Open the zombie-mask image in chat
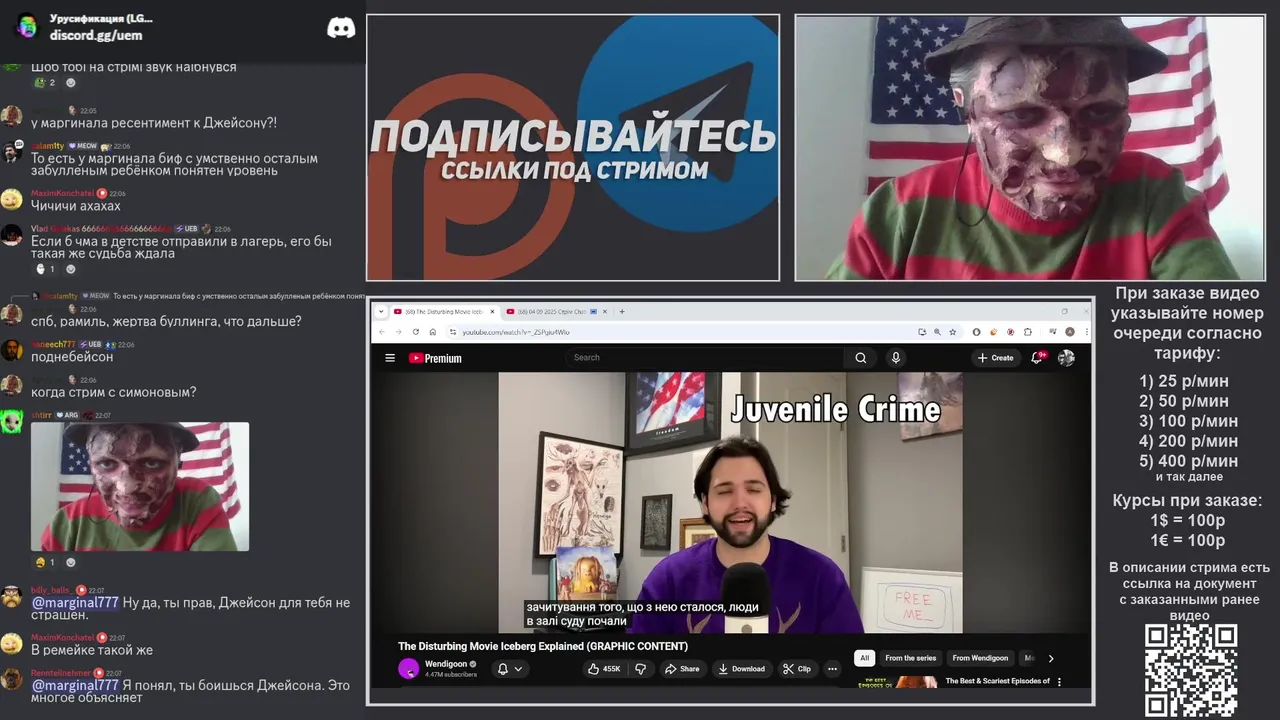 click(140, 486)
